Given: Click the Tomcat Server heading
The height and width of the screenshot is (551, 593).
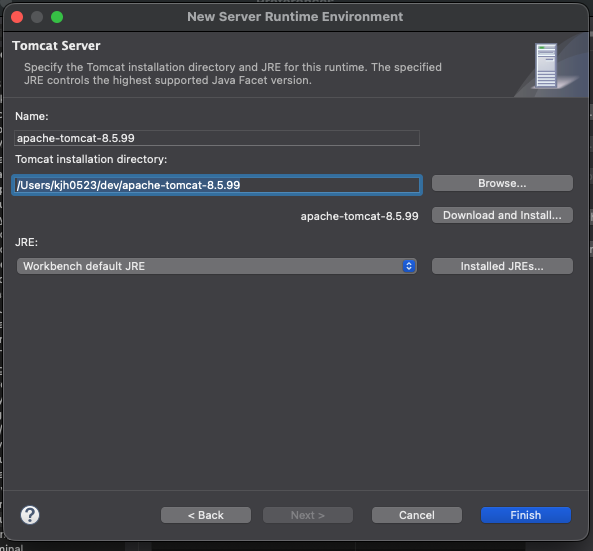Looking at the screenshot, I should click(x=56, y=46).
